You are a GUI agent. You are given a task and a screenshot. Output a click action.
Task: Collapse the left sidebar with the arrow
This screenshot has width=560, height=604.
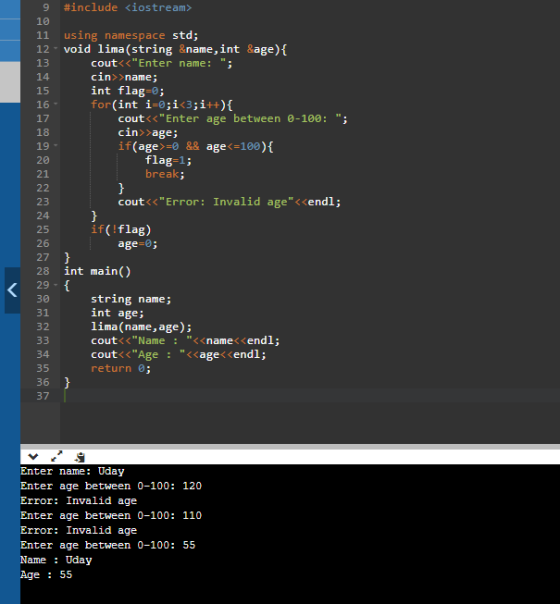tap(12, 290)
